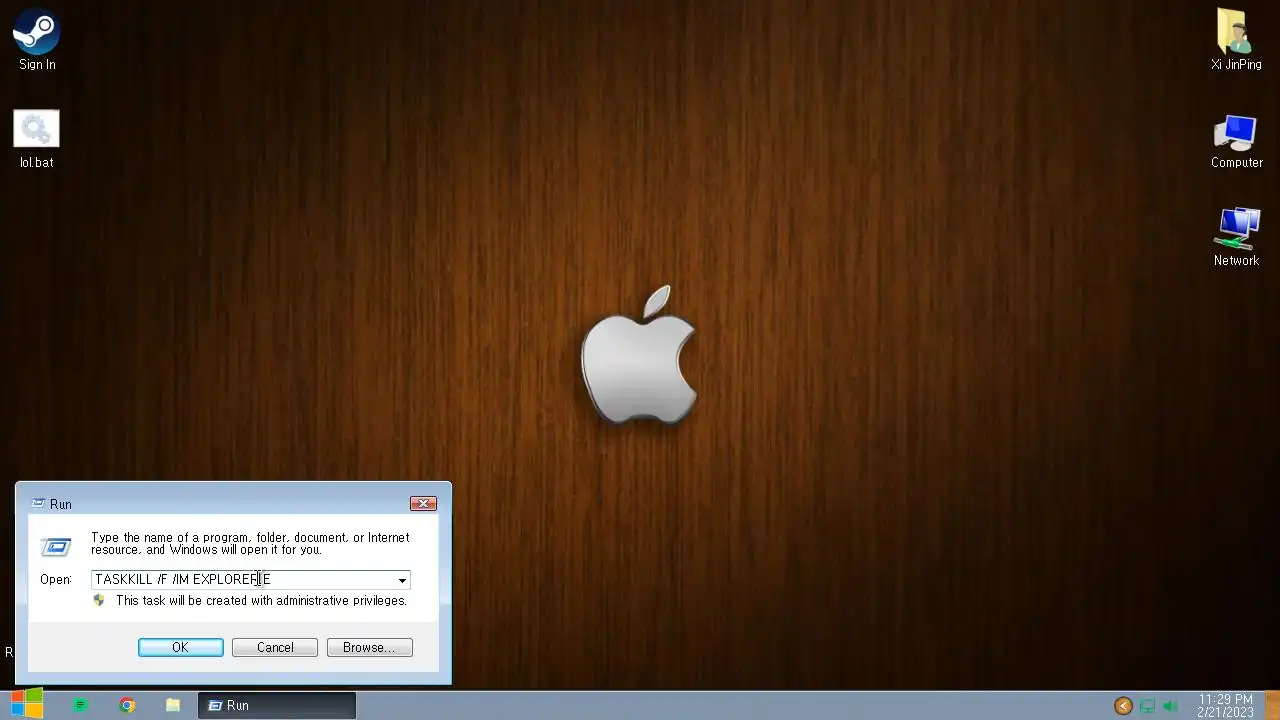This screenshot has height=720, width=1280.
Task: Click the Run dialog title bar icon
Action: click(x=38, y=504)
